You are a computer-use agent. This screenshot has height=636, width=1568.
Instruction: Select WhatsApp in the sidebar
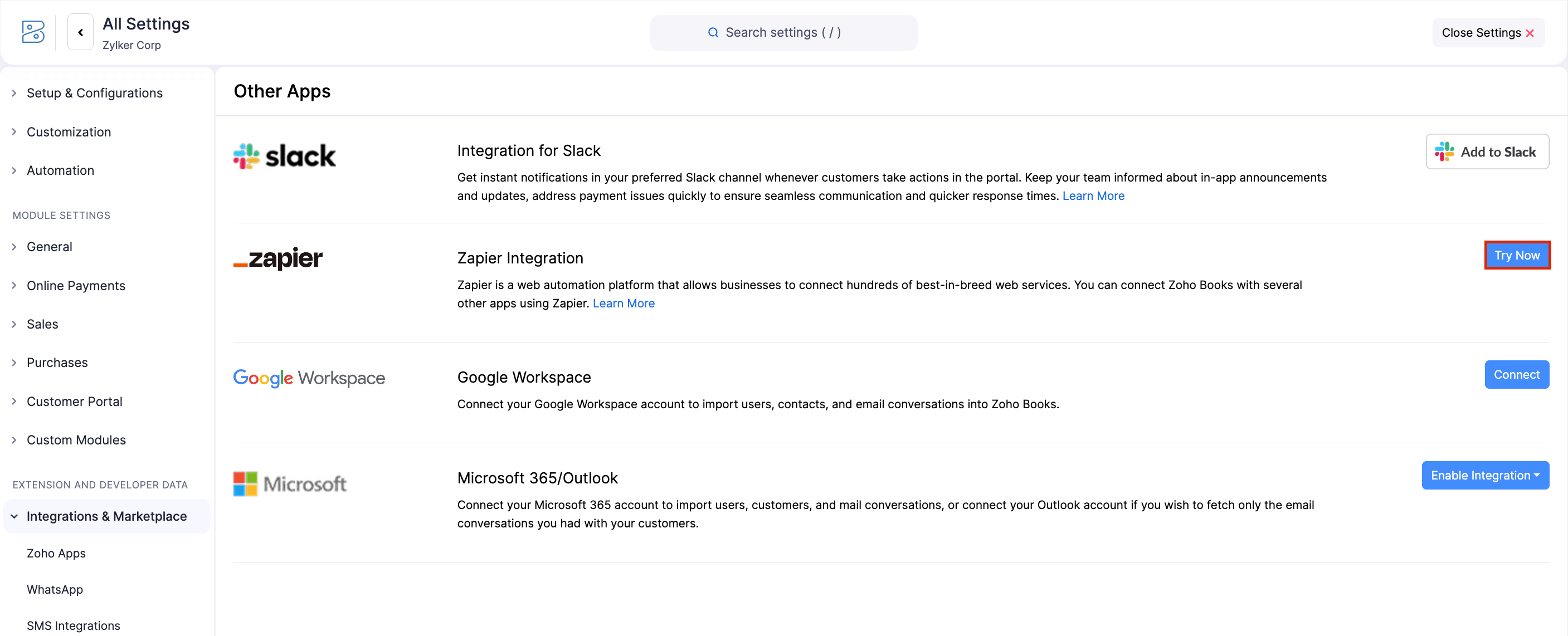(x=55, y=589)
